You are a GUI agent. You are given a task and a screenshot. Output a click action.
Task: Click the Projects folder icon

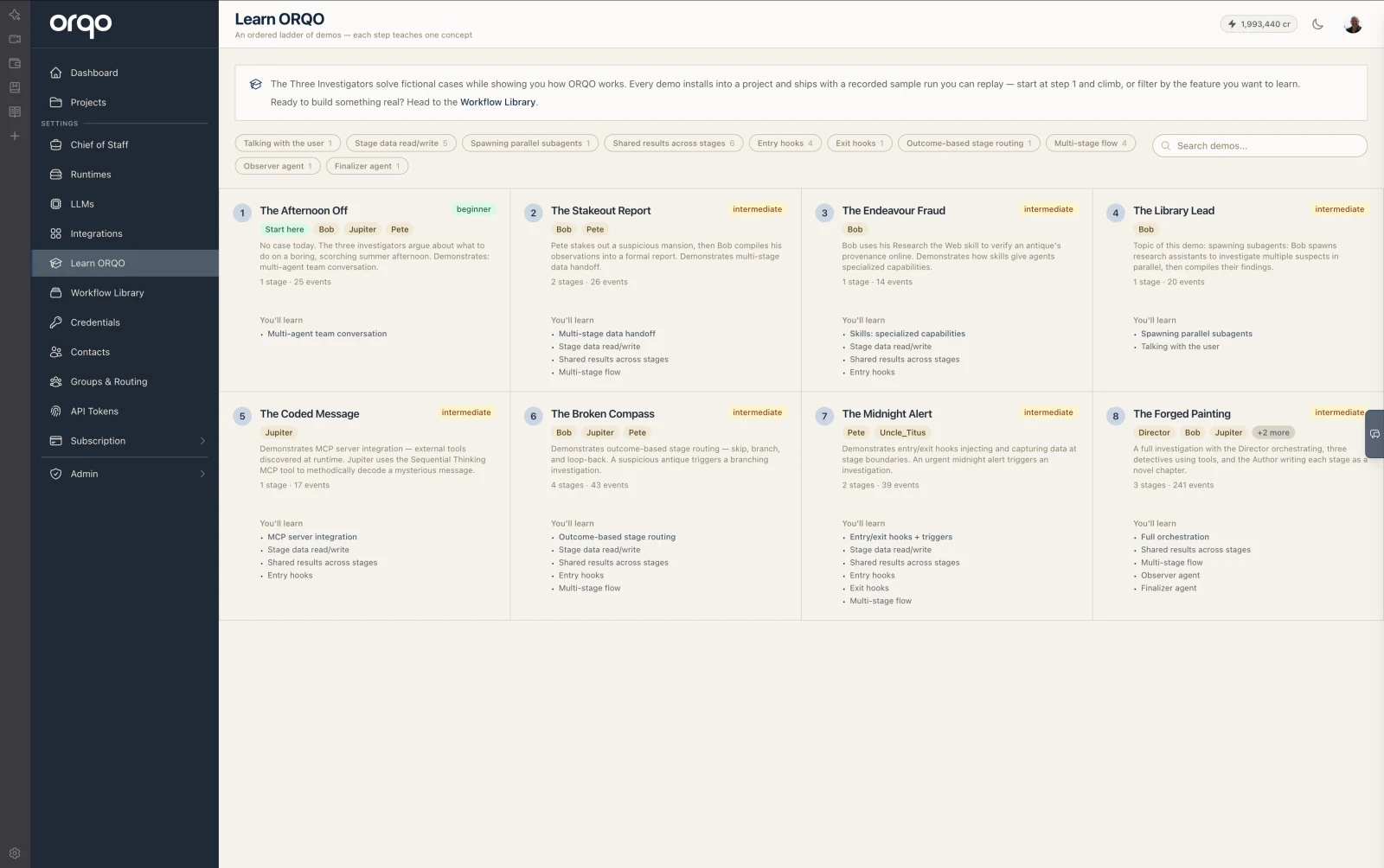(56, 102)
